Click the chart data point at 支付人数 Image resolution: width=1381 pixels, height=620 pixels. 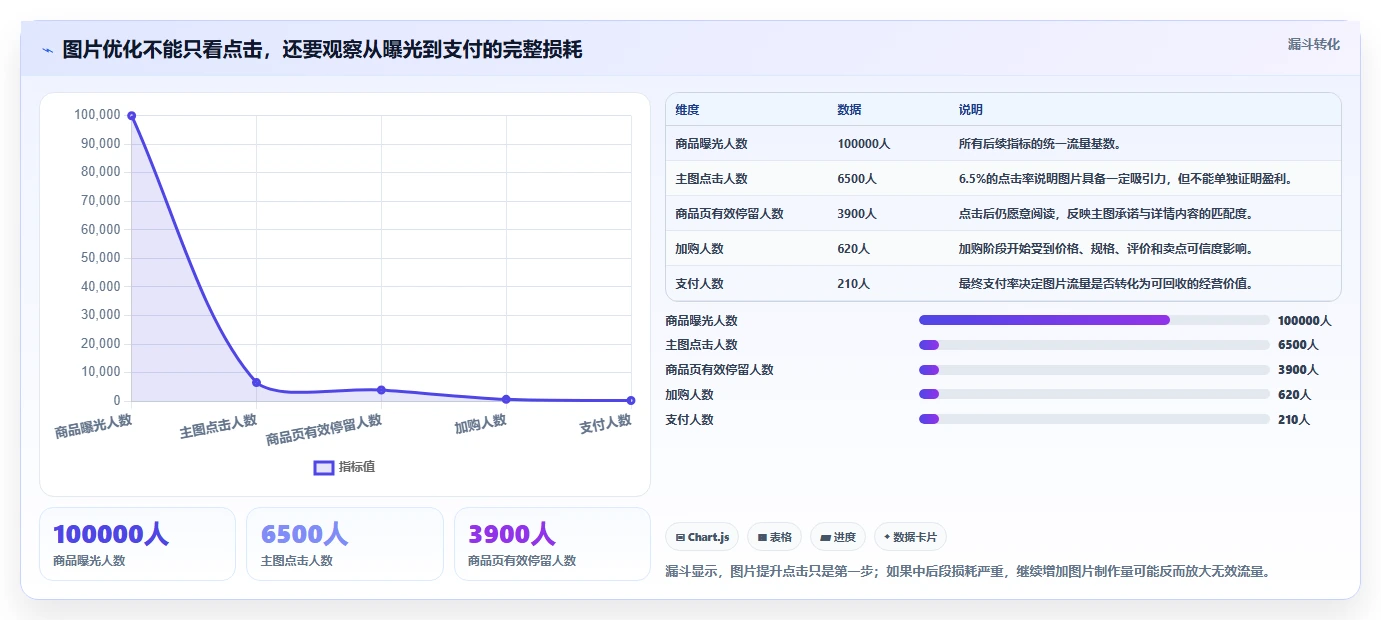pyautogui.click(x=631, y=400)
